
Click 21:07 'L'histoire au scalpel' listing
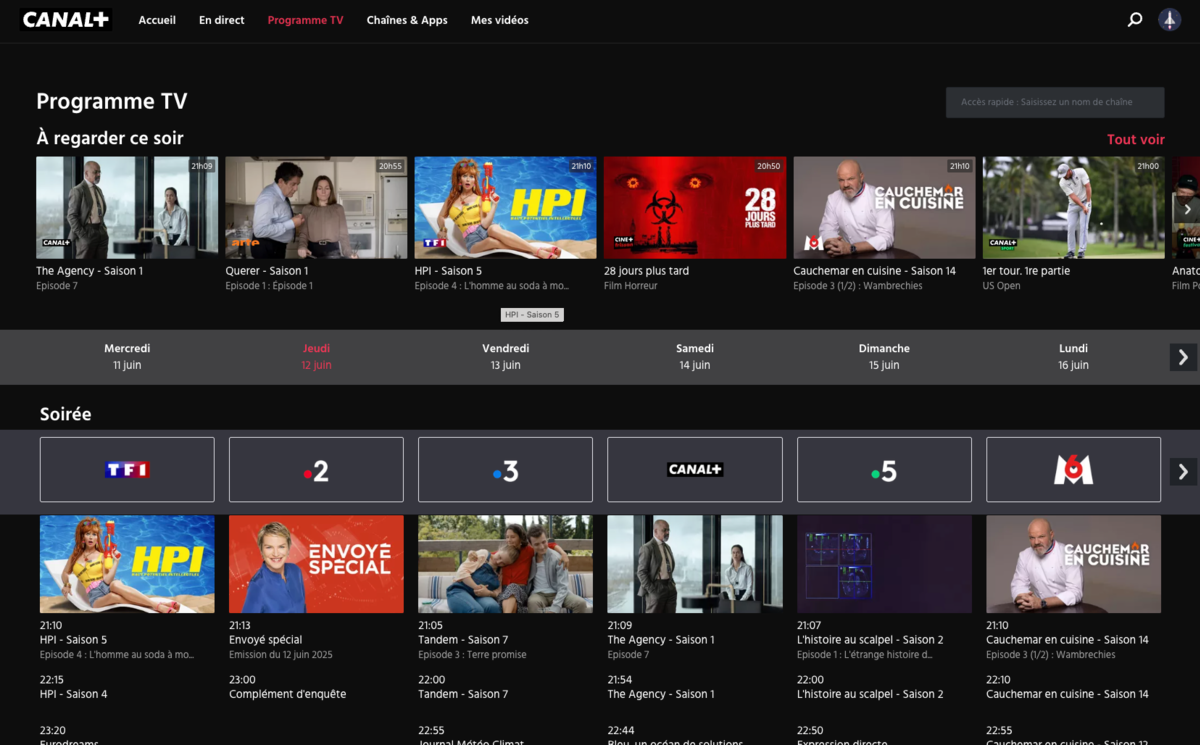click(x=870, y=640)
